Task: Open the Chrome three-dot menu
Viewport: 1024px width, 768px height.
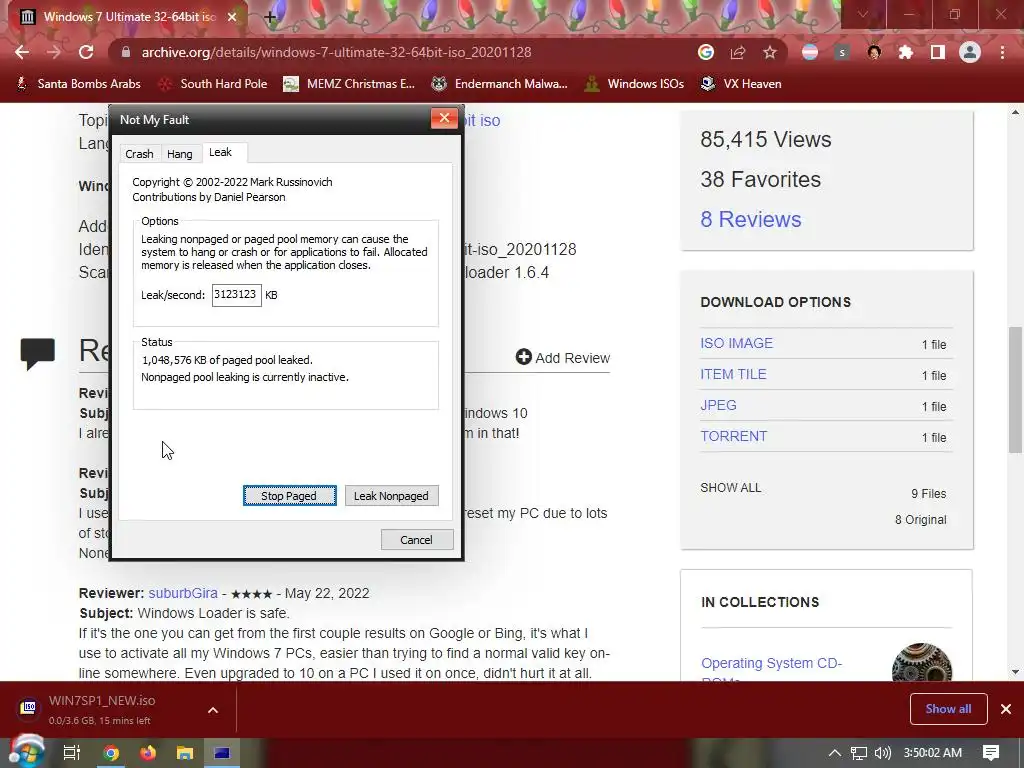Action: point(1002,52)
